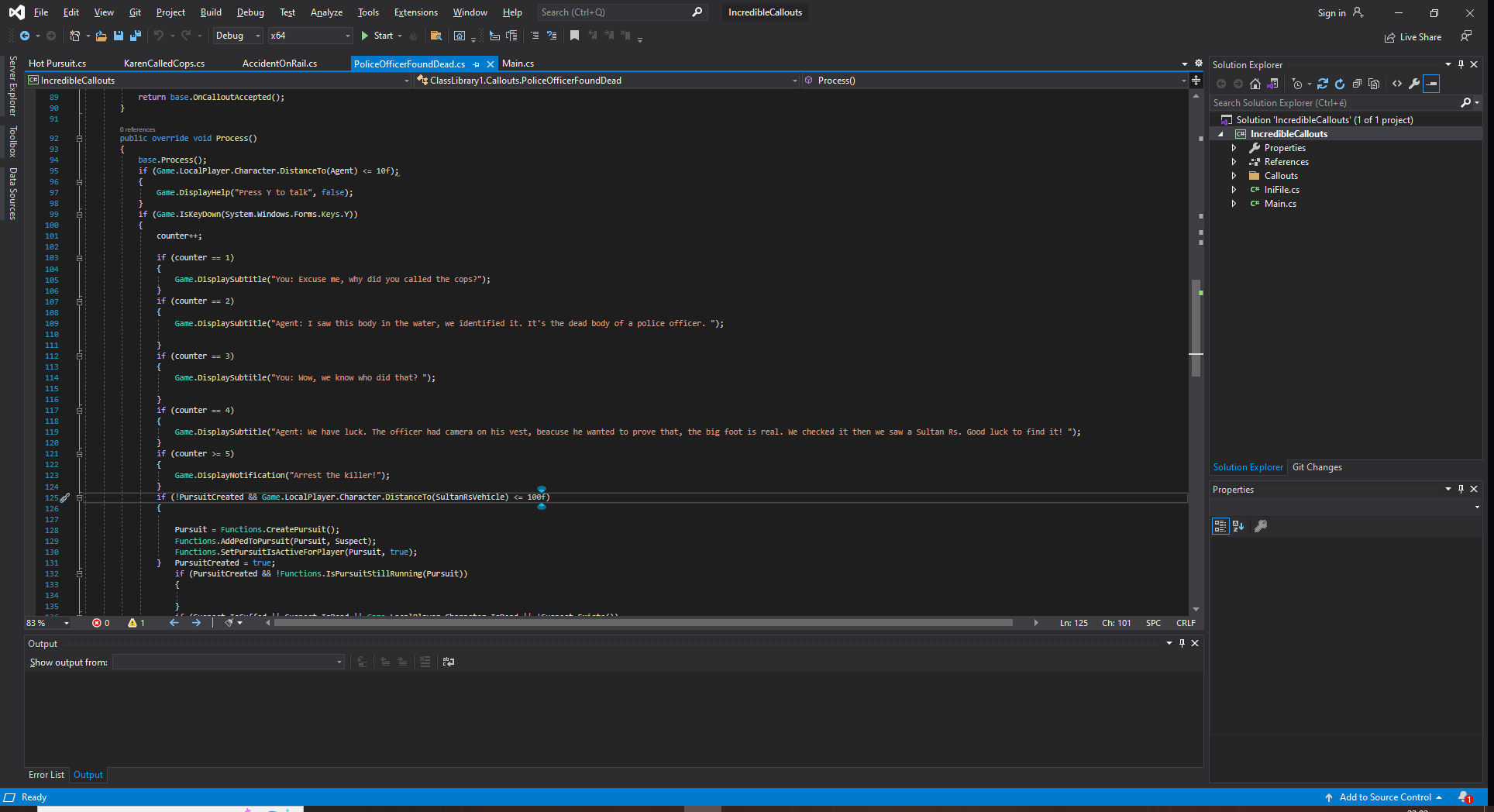Screen dimensions: 1494x812
Task: Switch to the KarenCalledCops.cs tab
Action: [x=164, y=64]
